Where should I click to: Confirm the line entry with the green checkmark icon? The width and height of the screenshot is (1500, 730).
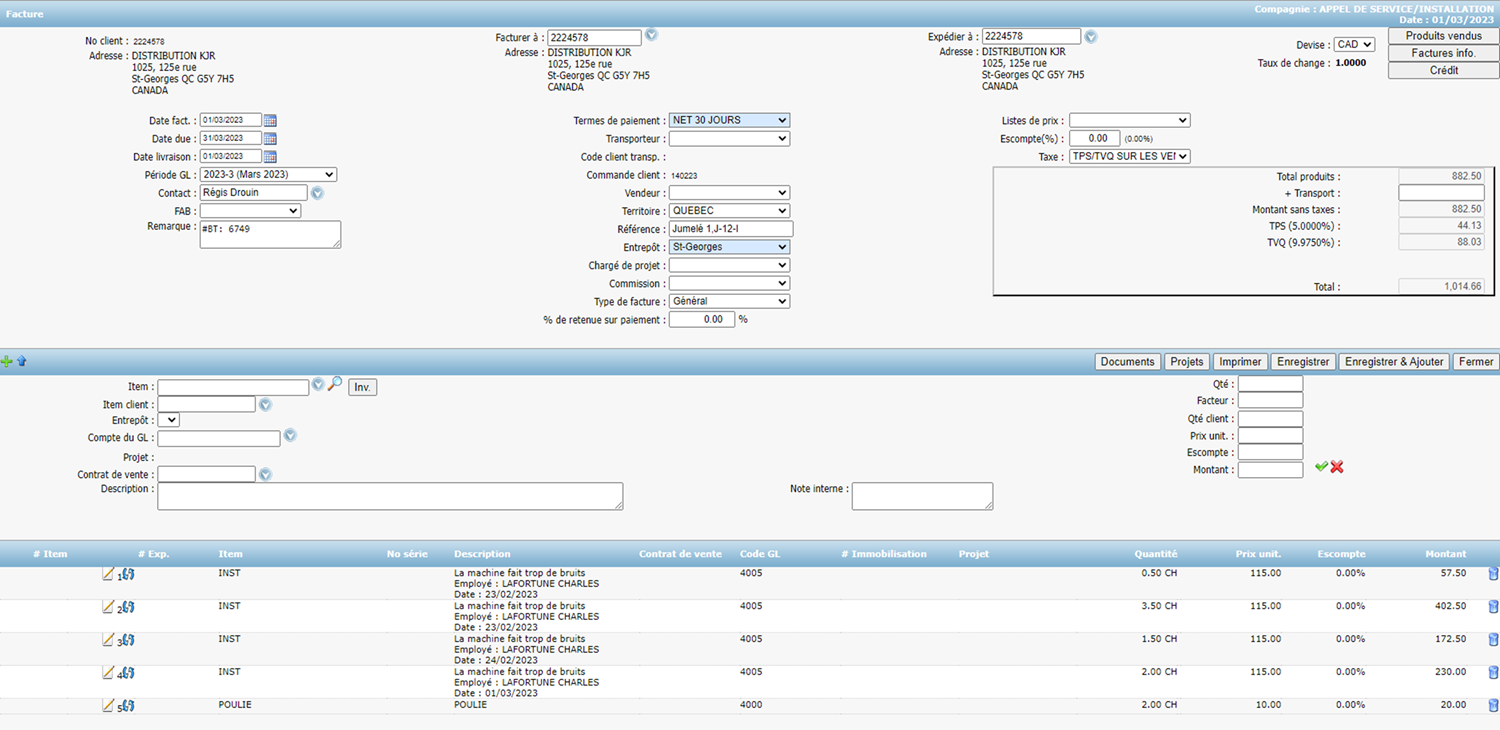pos(1321,466)
